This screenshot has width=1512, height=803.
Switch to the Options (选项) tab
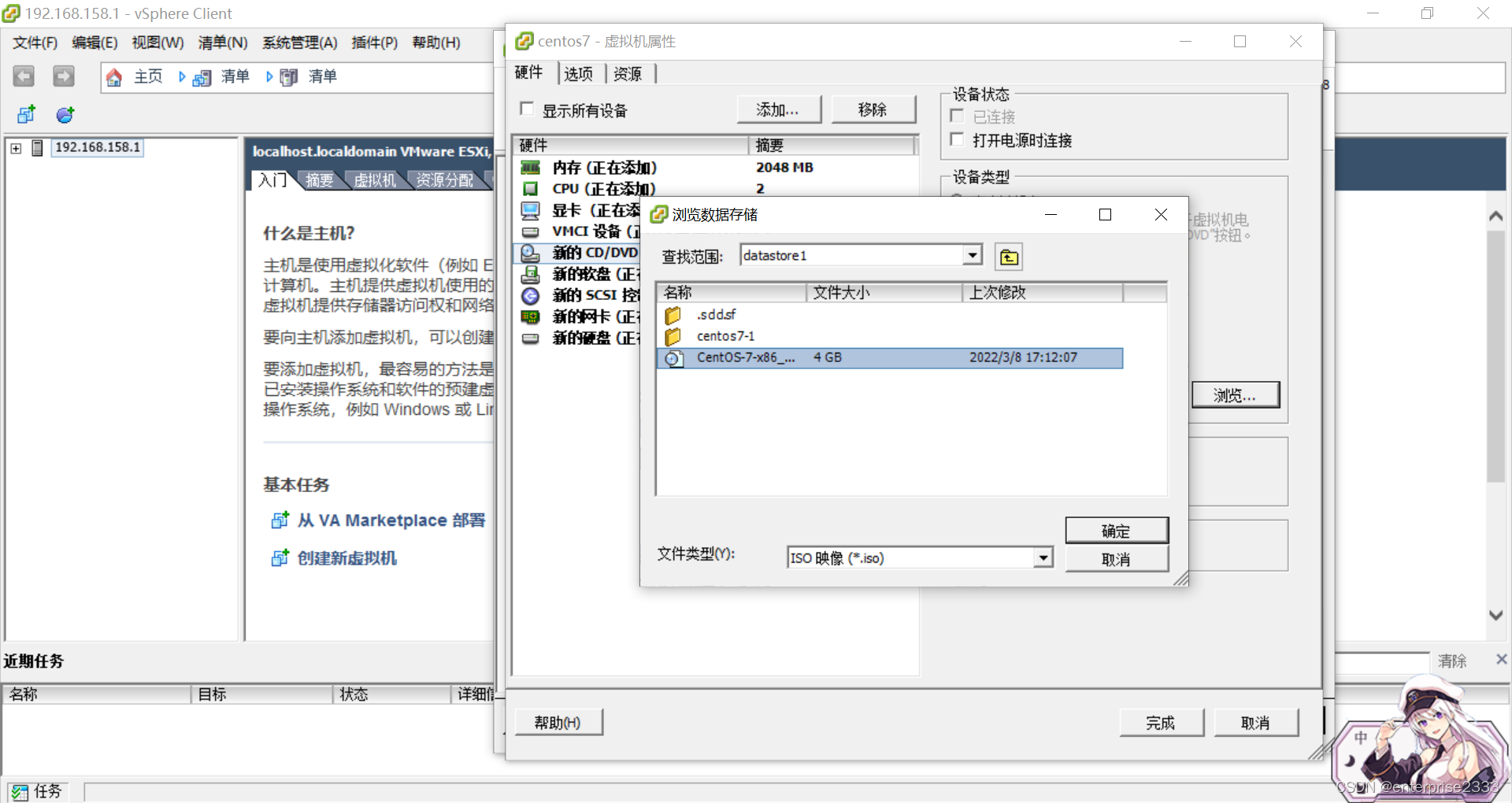click(578, 74)
